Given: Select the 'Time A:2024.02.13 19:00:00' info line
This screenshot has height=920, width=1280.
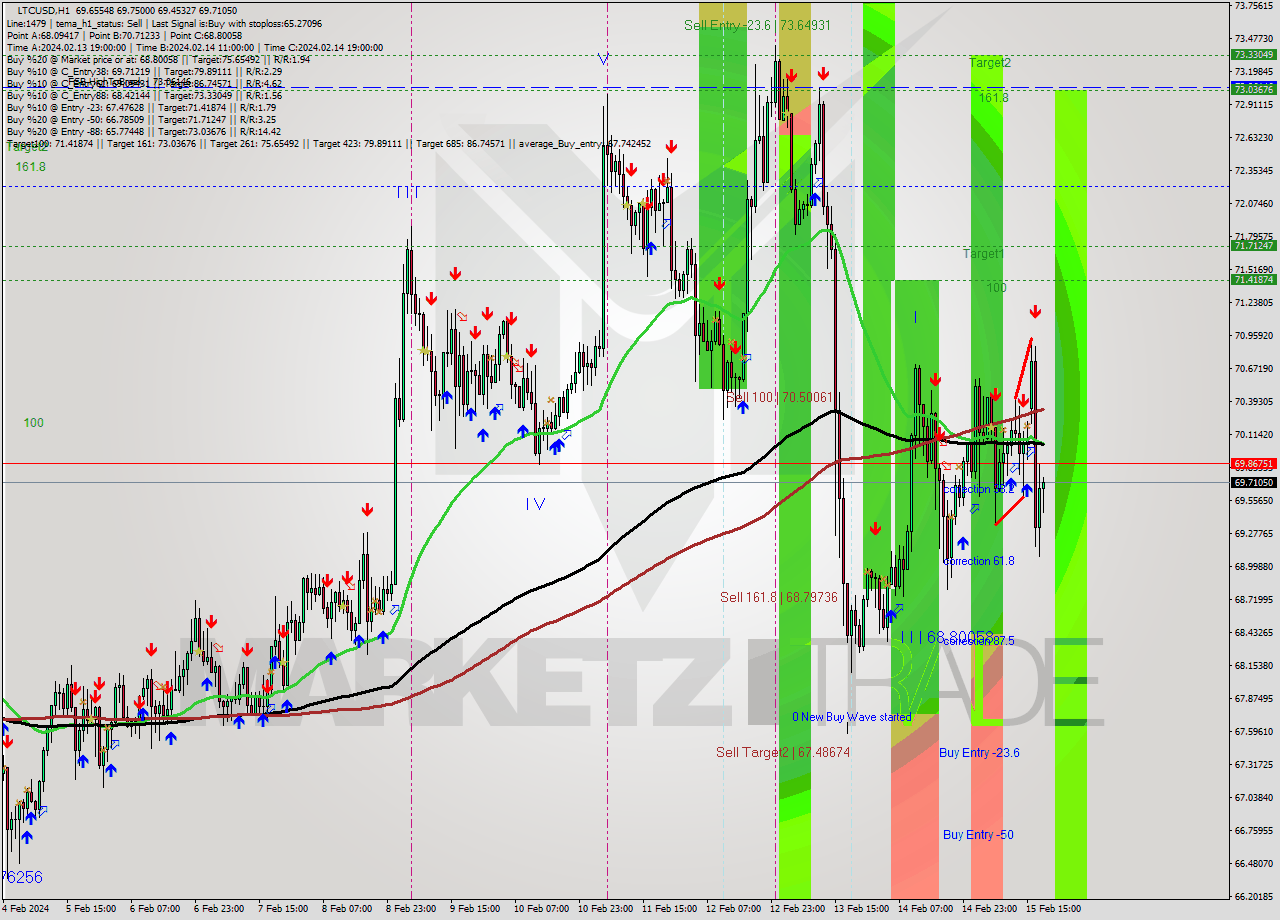Looking at the screenshot, I should click(x=194, y=47).
